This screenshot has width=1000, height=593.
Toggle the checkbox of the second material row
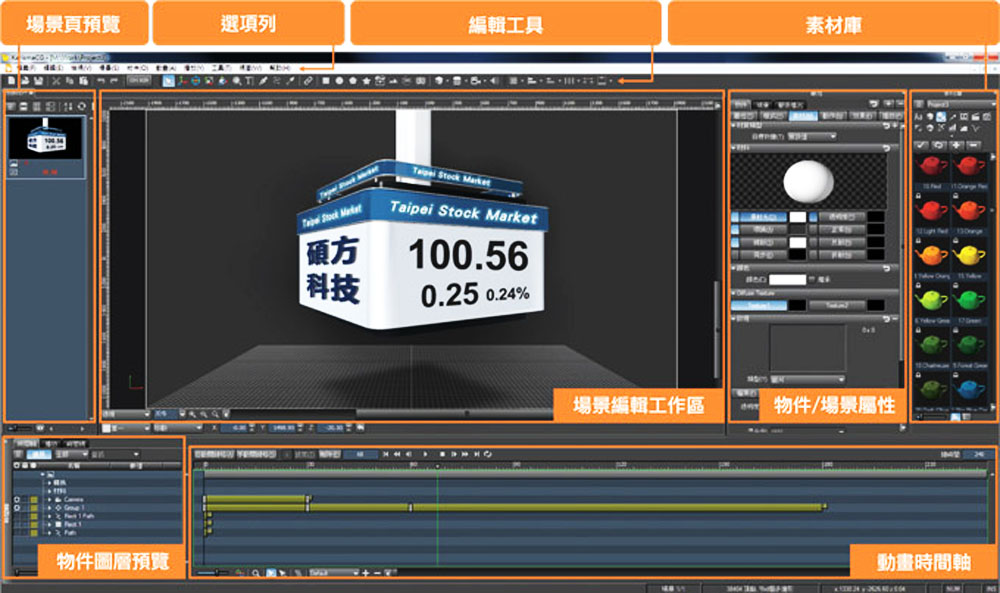pyautogui.click(x=735, y=230)
